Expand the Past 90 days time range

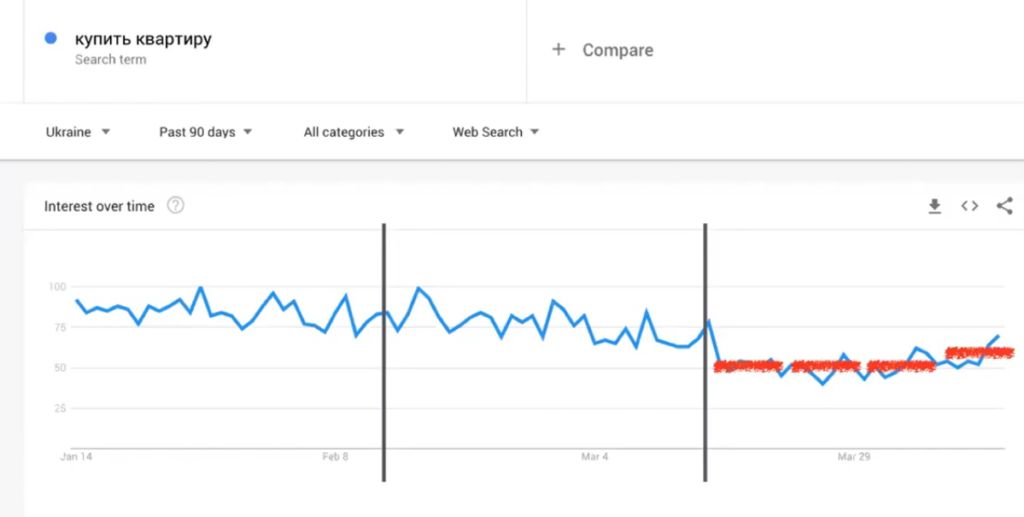pos(205,132)
